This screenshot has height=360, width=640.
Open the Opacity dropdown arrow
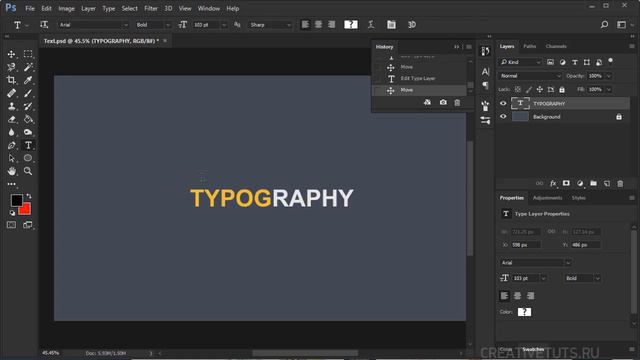[x=609, y=76]
